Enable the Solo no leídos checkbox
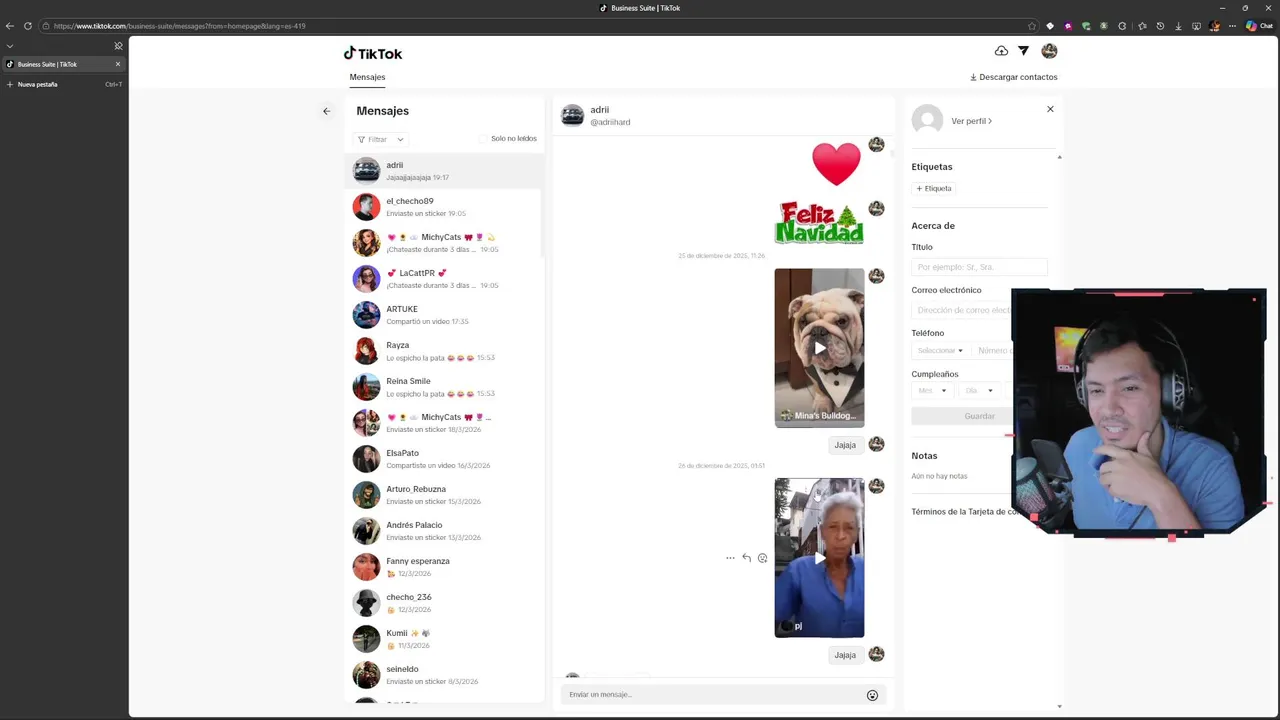 484,139
